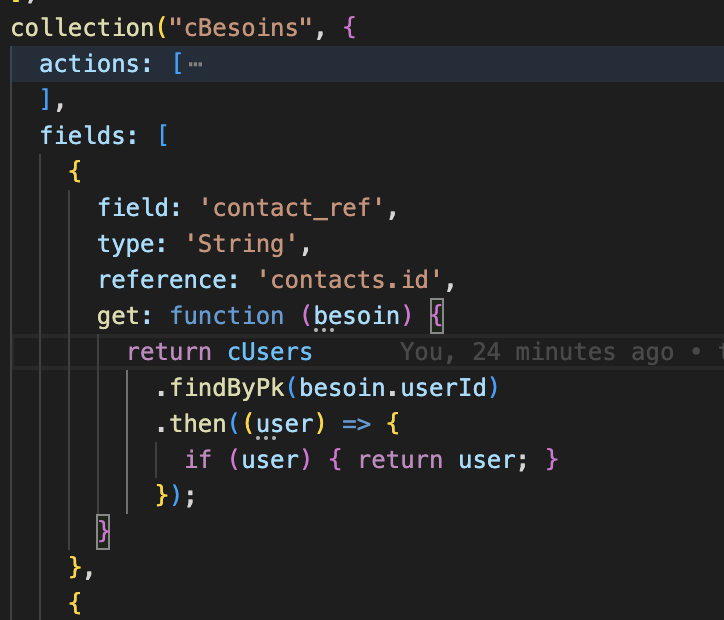Image resolution: width=724 pixels, height=620 pixels.
Task: Click the get property key
Action: 119,316
